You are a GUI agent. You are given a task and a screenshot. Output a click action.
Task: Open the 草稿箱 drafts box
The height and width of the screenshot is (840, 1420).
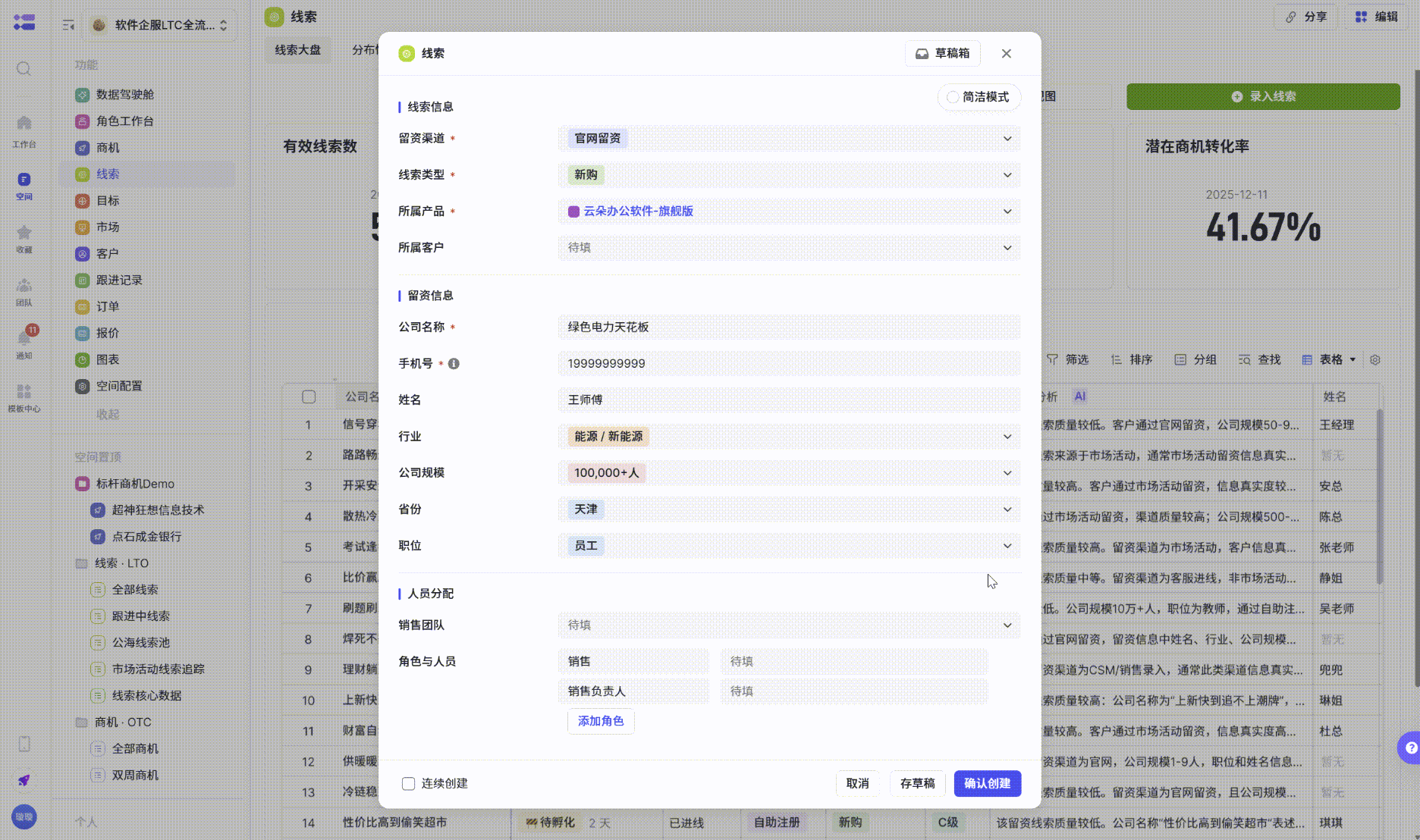942,54
